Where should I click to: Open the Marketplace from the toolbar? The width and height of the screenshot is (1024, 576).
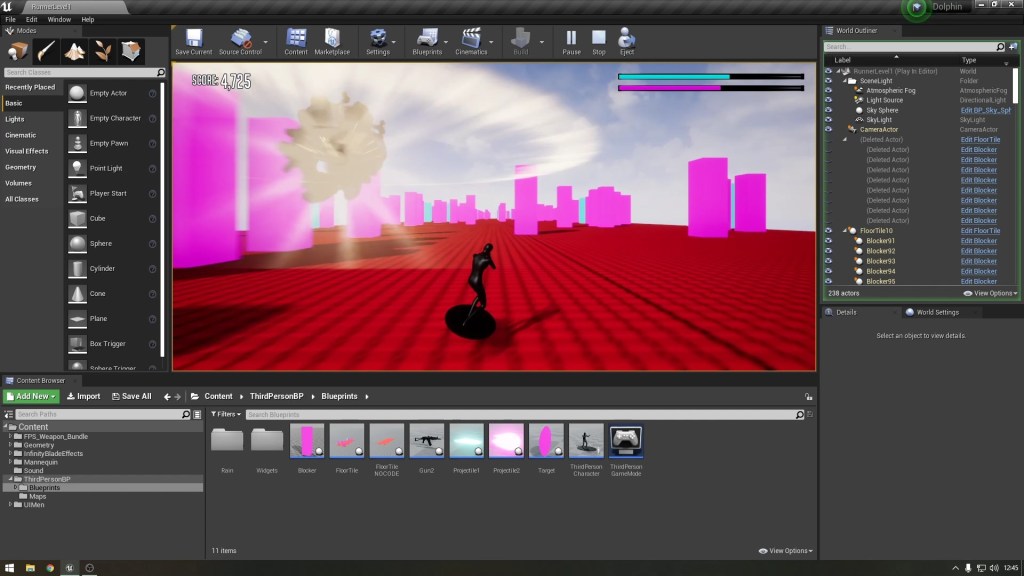[x=332, y=39]
